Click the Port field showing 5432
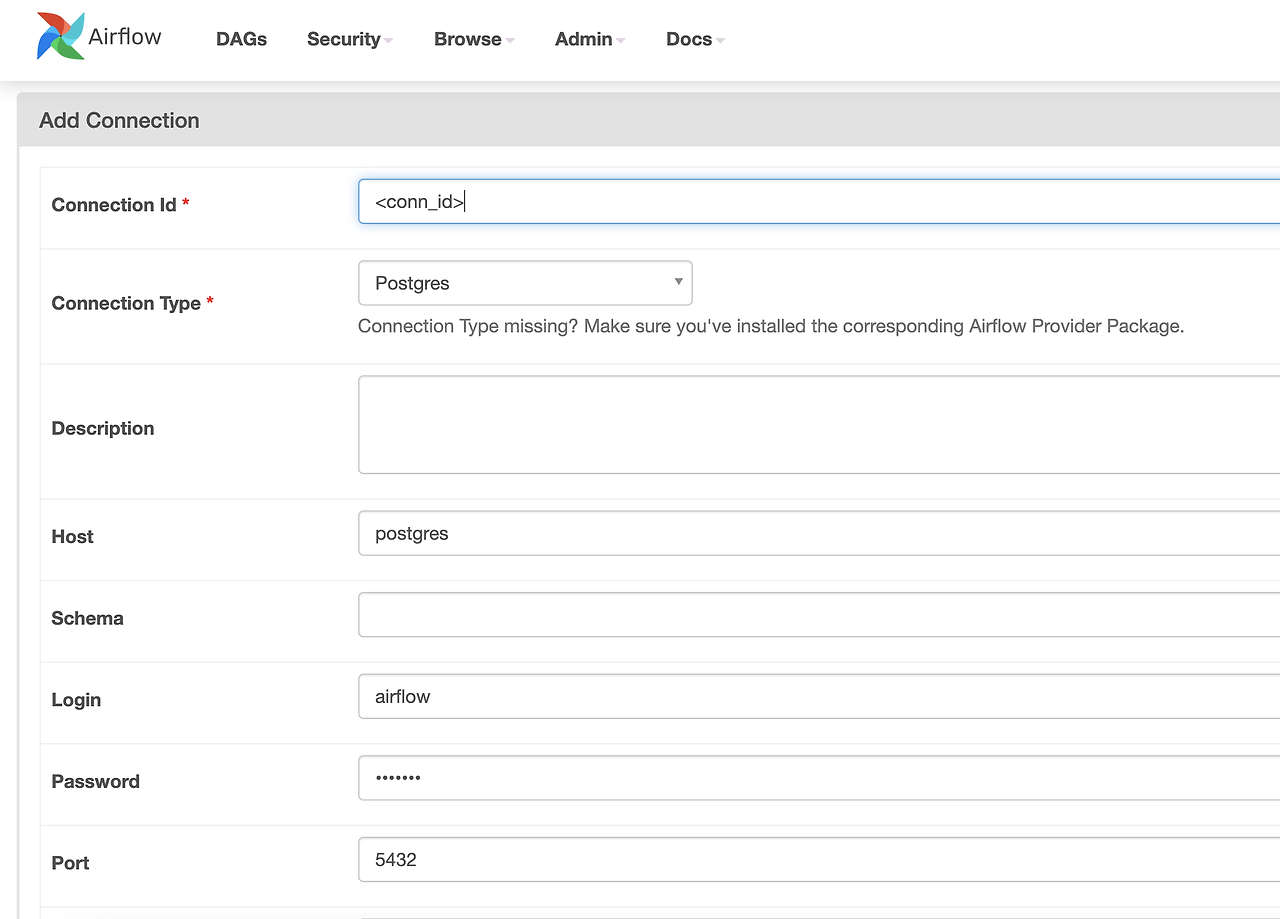 pyautogui.click(x=819, y=860)
